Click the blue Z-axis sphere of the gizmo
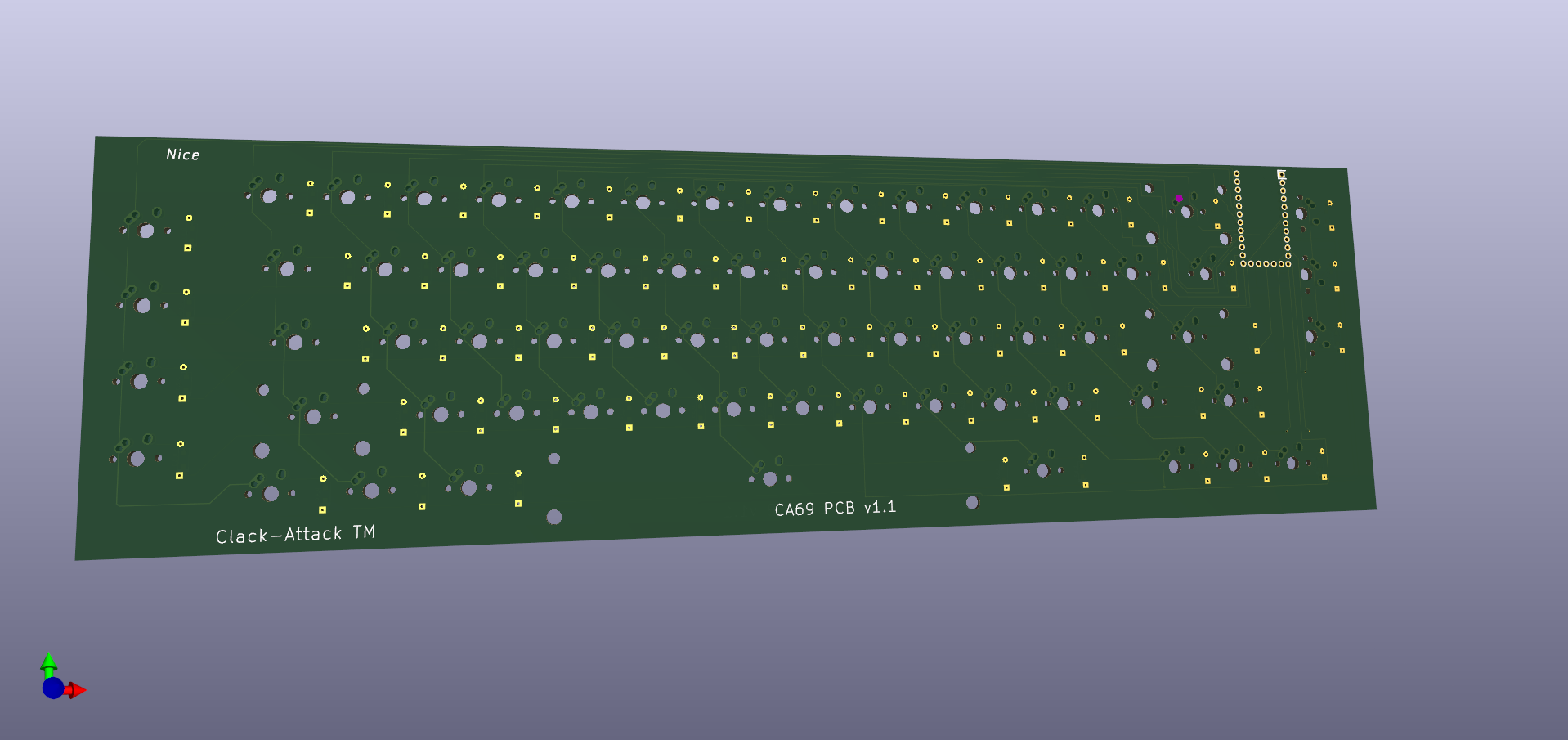 pyautogui.click(x=53, y=688)
